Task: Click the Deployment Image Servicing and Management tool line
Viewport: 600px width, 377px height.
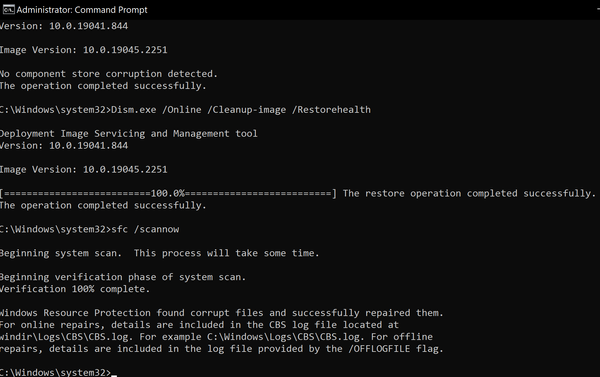Action: (129, 134)
